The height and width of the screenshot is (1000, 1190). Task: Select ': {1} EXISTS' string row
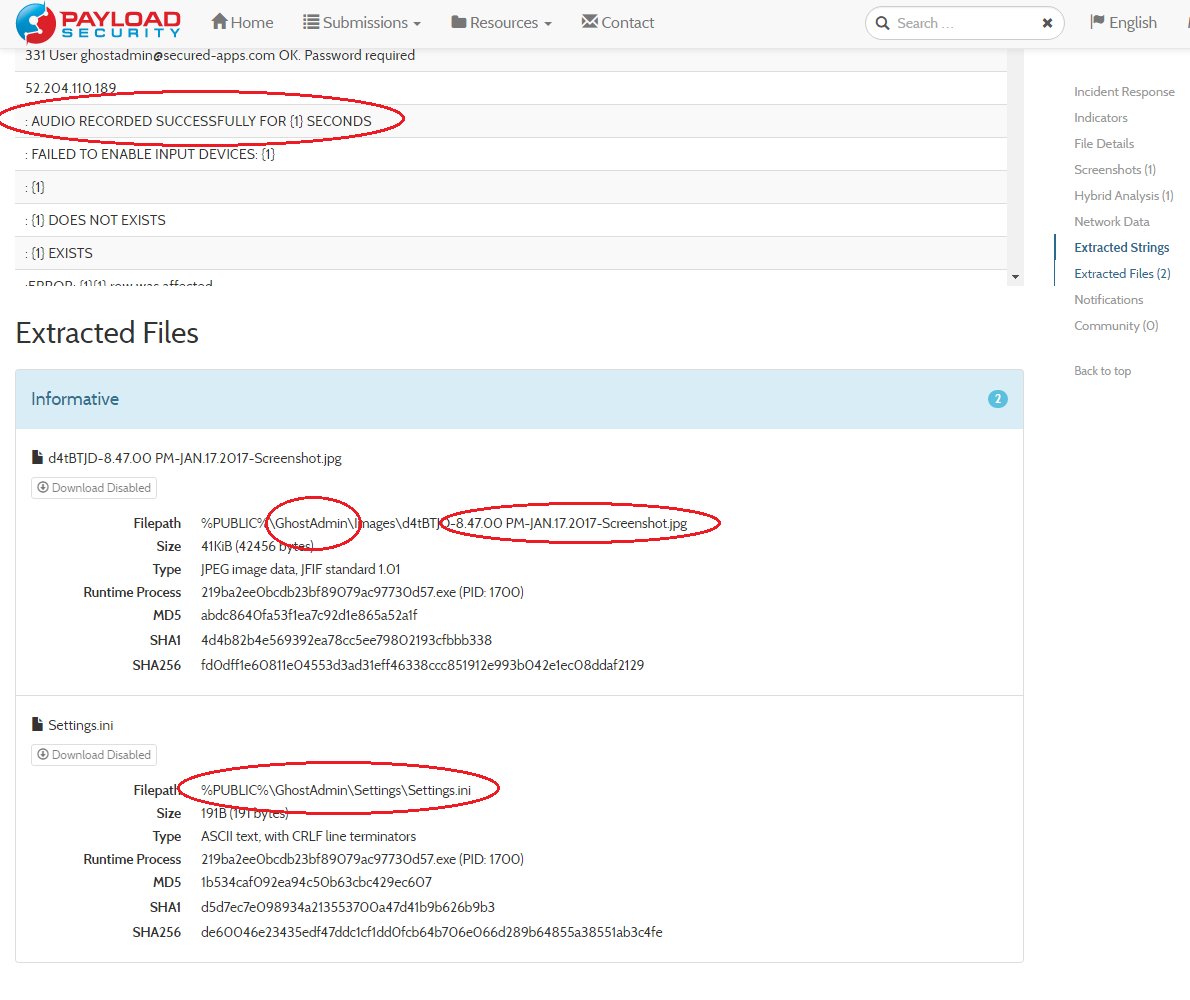511,253
